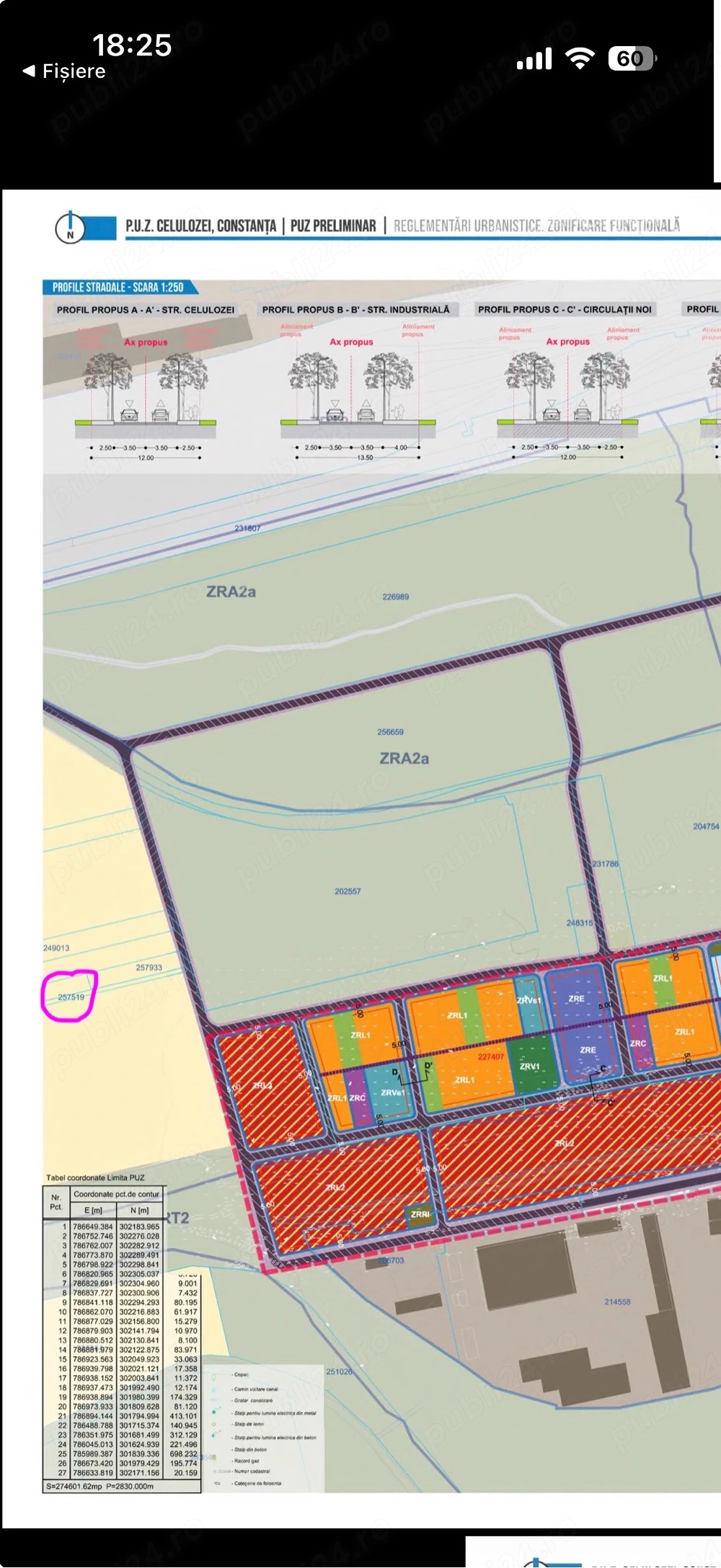This screenshot has height=1568, width=721.
Task: Select "REGLEMENTĂRI URBANISTICE. ZONIFICARE FUNCȚIONALĂ" subtitle
Action: 536,226
